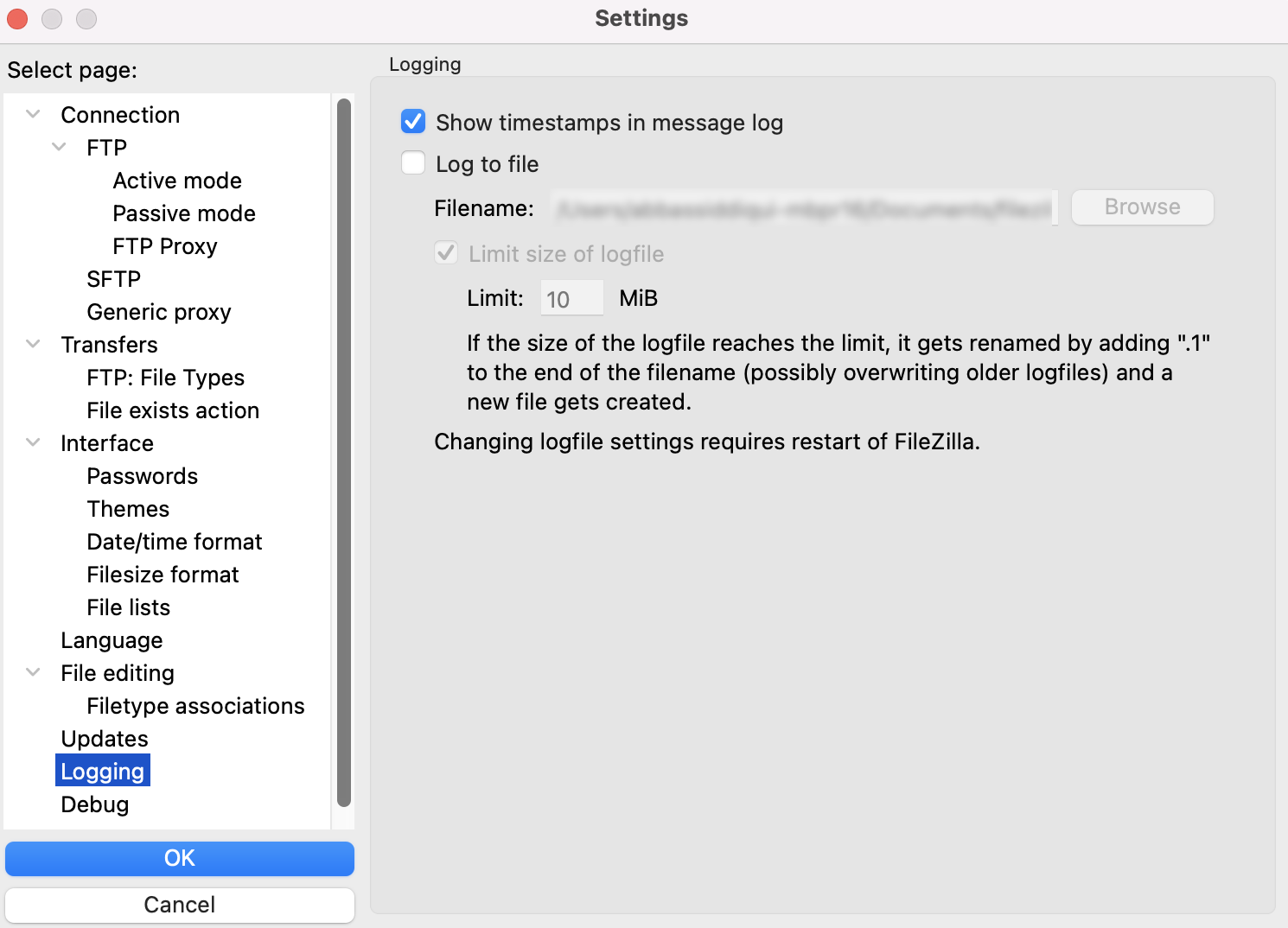The width and height of the screenshot is (1288, 928).
Task: Collapse the FTP subtree chevron
Action: pos(60,147)
